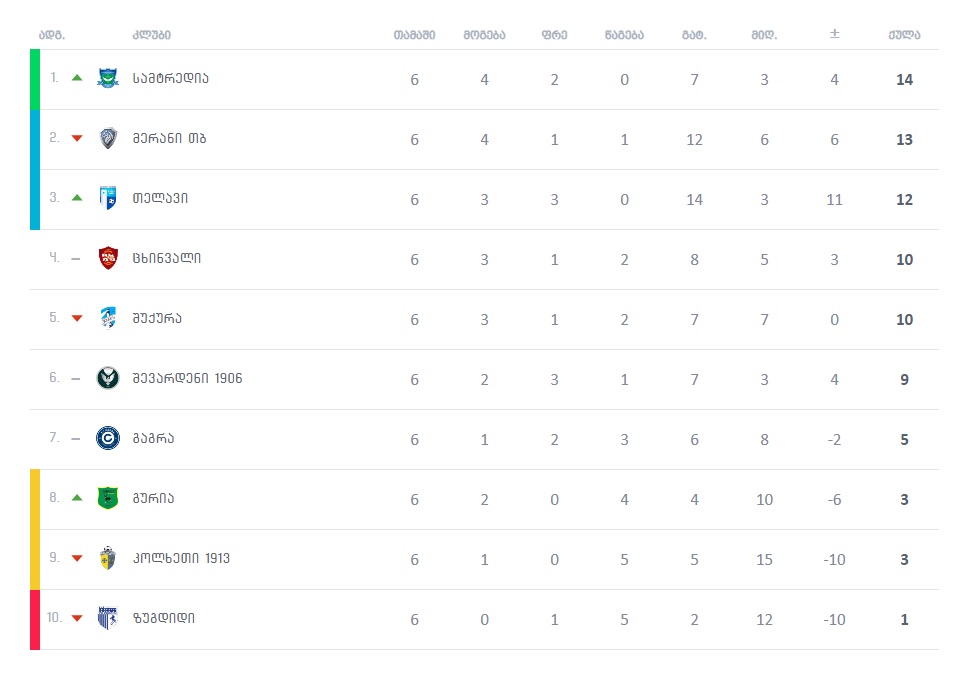Viewport: 975px width, 686px height.
Task: Click the ცხინვალი red shield logo
Action: tap(107, 258)
